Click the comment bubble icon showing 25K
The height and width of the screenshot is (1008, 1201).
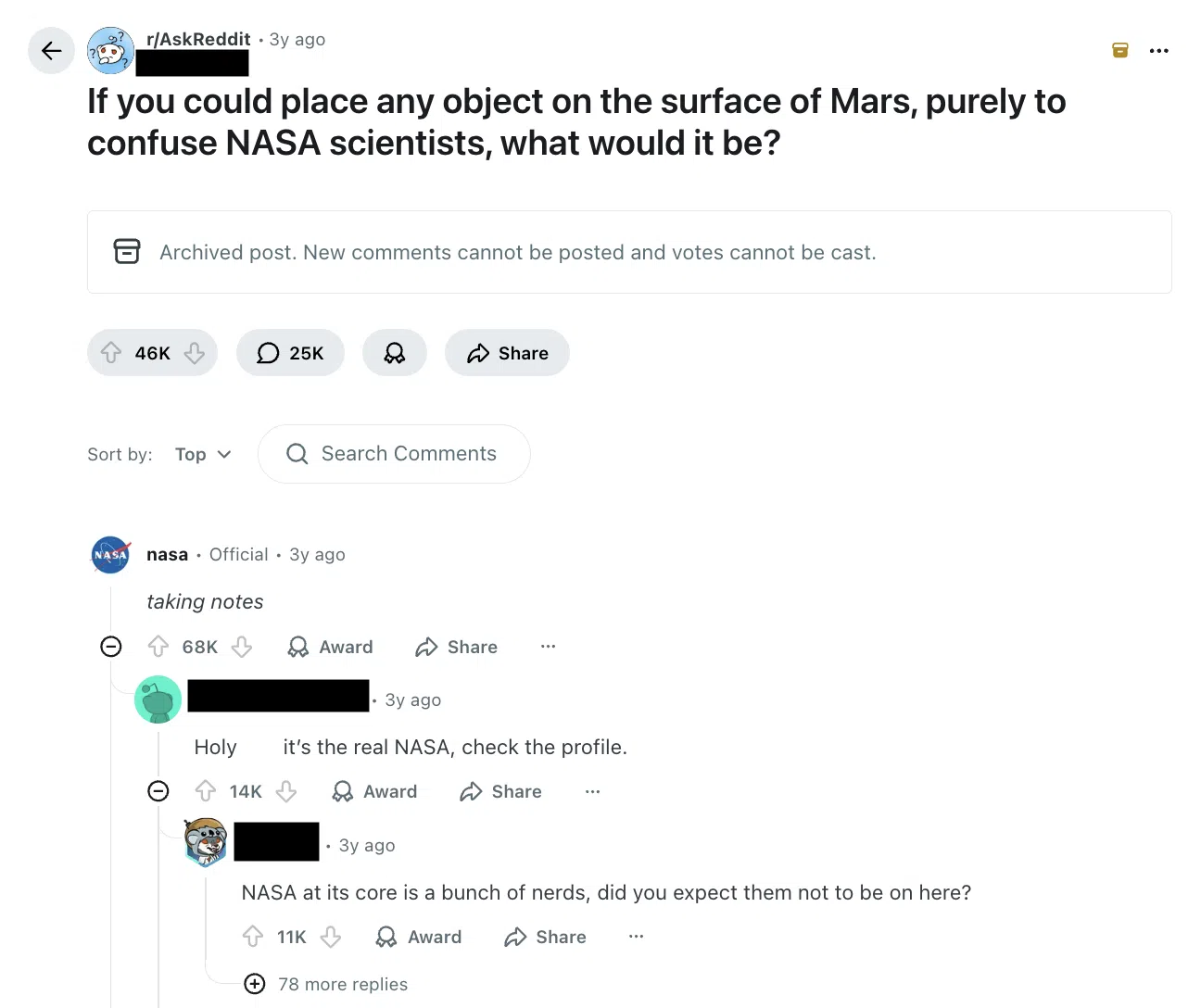click(268, 353)
